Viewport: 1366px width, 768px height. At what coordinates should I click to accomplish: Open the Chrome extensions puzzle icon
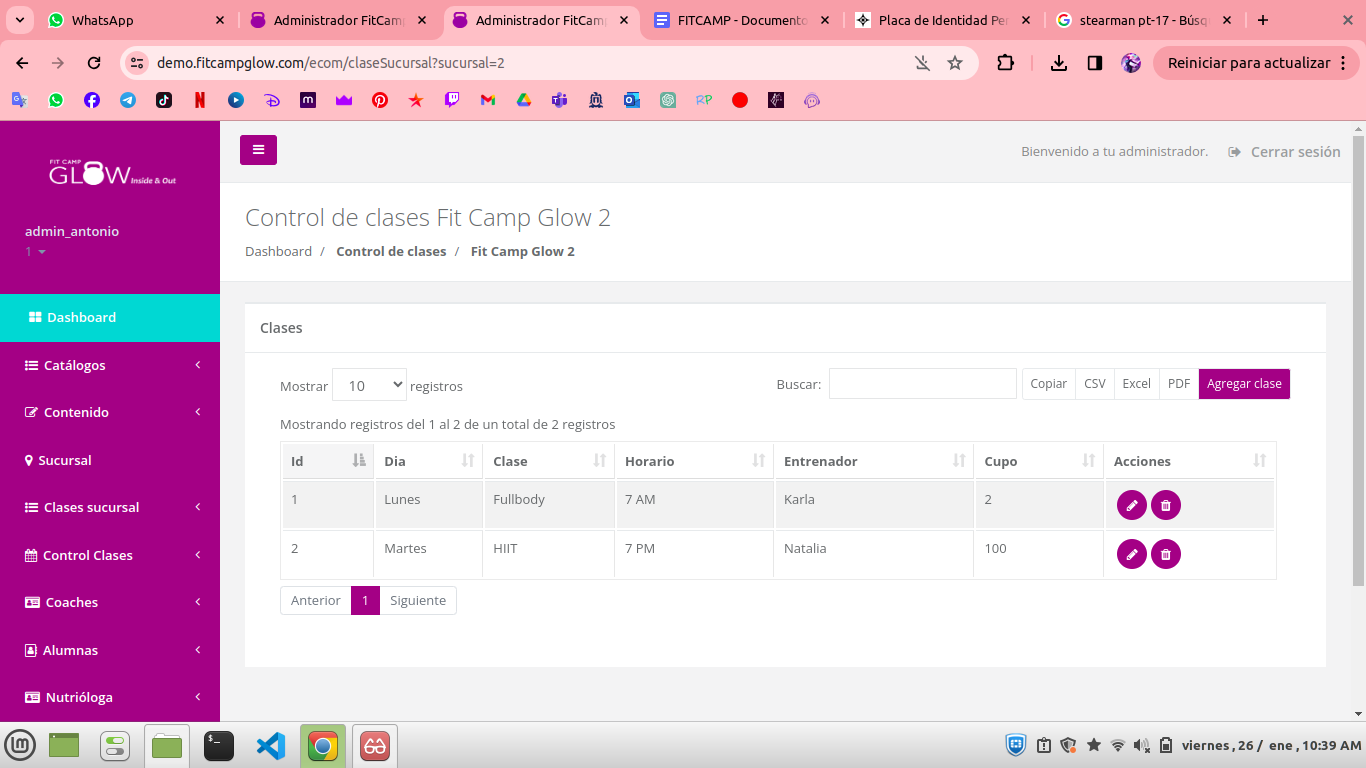coord(1005,63)
